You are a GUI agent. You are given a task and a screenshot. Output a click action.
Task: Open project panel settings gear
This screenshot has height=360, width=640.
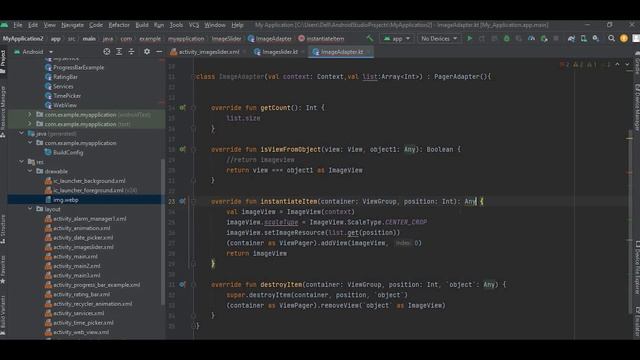(x=147, y=52)
